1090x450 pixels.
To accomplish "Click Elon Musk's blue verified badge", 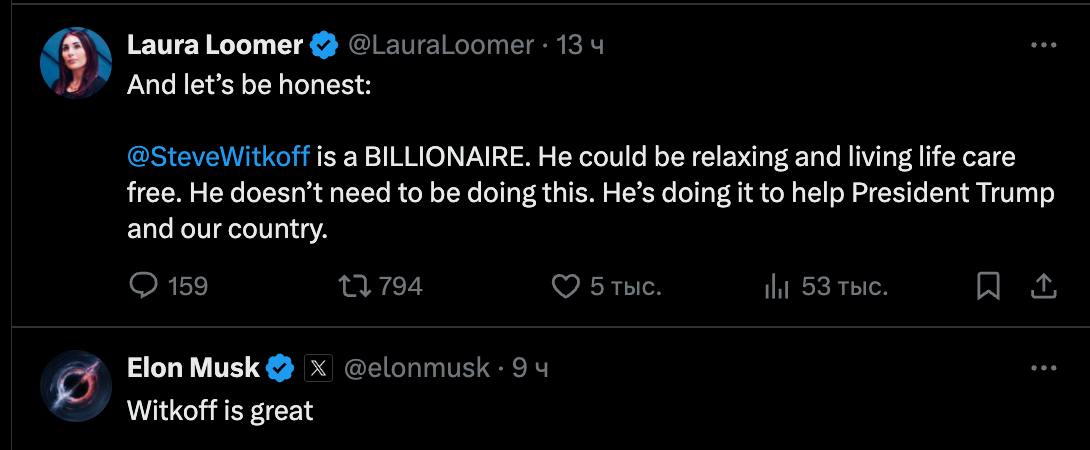I will pyautogui.click(x=280, y=368).
